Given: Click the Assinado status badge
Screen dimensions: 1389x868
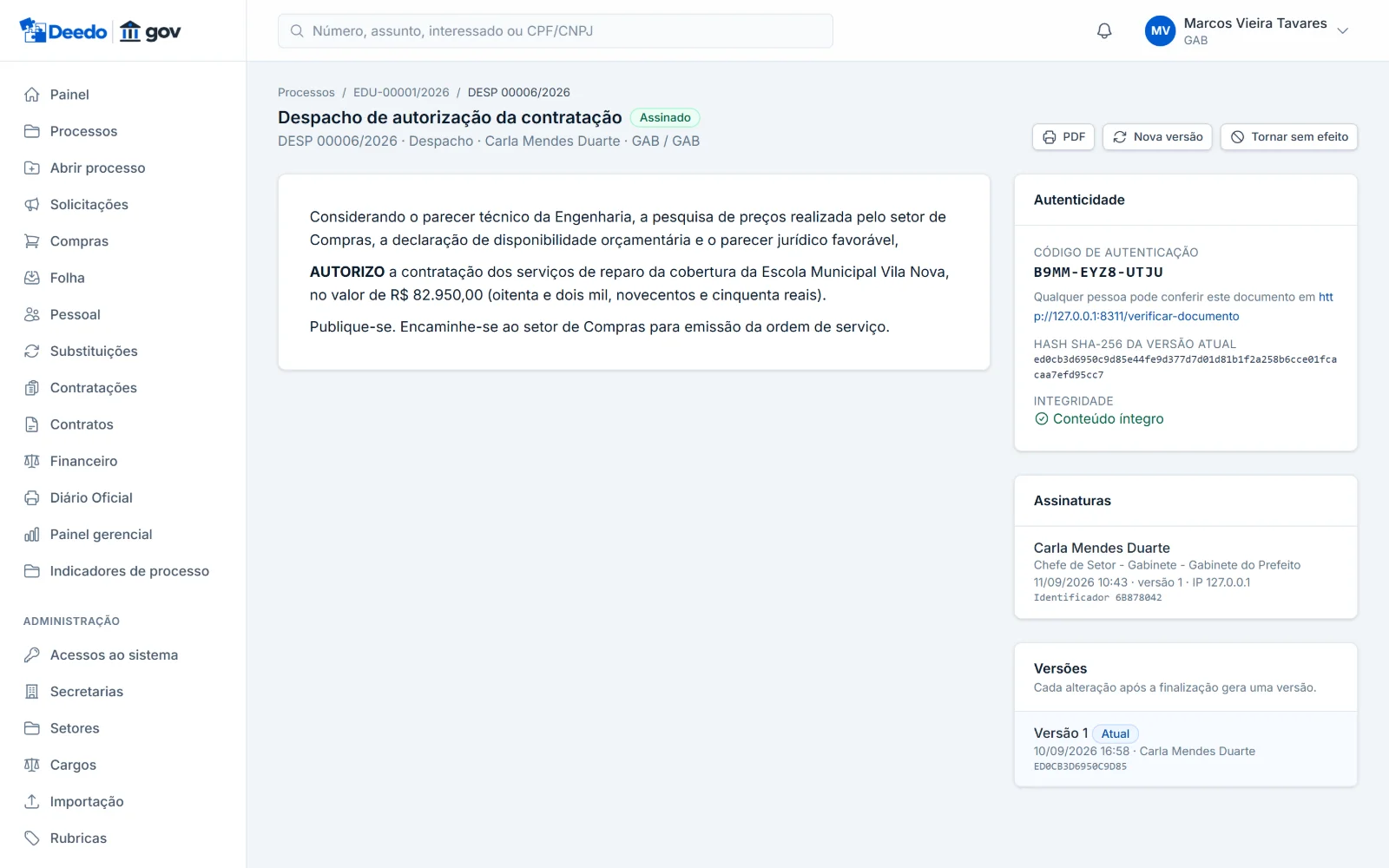Looking at the screenshot, I should pyautogui.click(x=665, y=117).
